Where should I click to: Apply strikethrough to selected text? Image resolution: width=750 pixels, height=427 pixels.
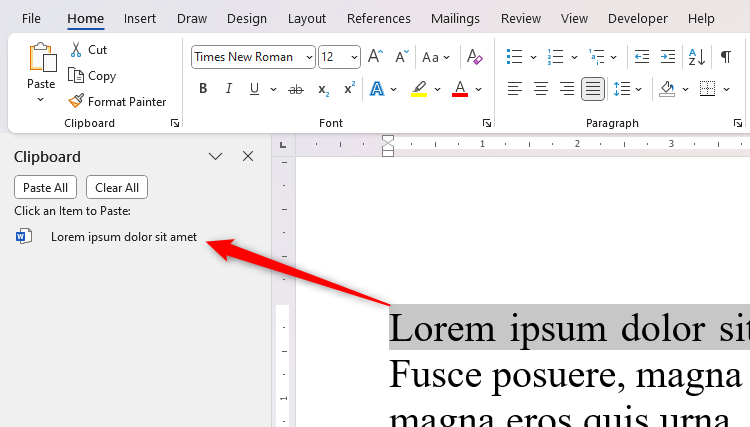tap(296, 89)
